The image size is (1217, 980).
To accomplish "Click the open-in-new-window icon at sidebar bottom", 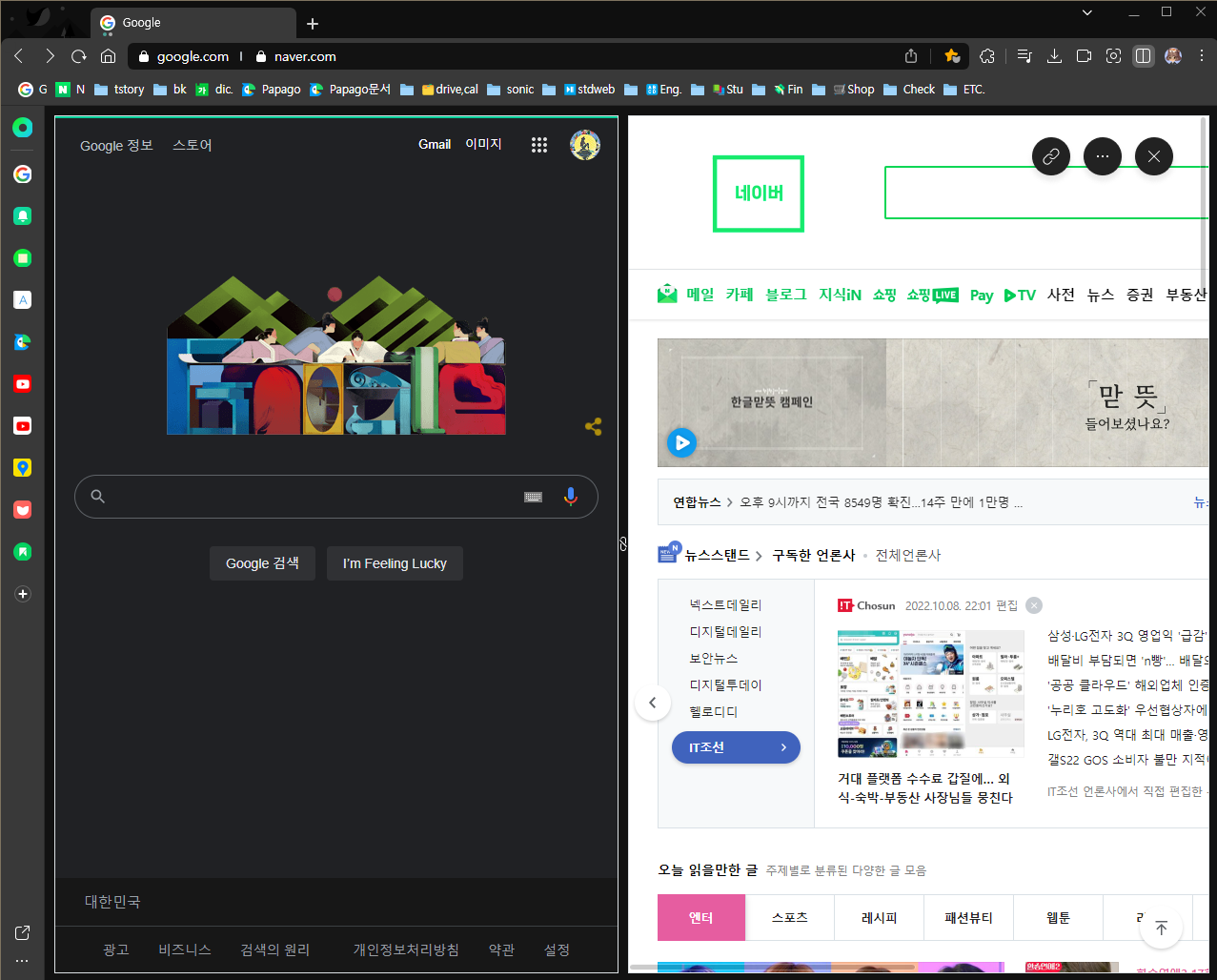I will pos(23,932).
